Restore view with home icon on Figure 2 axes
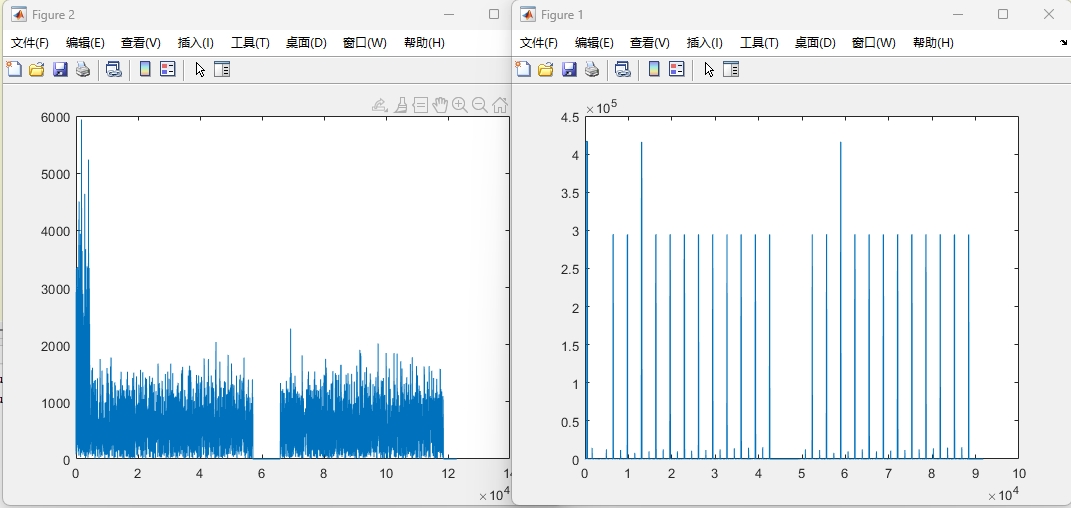This screenshot has width=1071, height=508. (500, 105)
